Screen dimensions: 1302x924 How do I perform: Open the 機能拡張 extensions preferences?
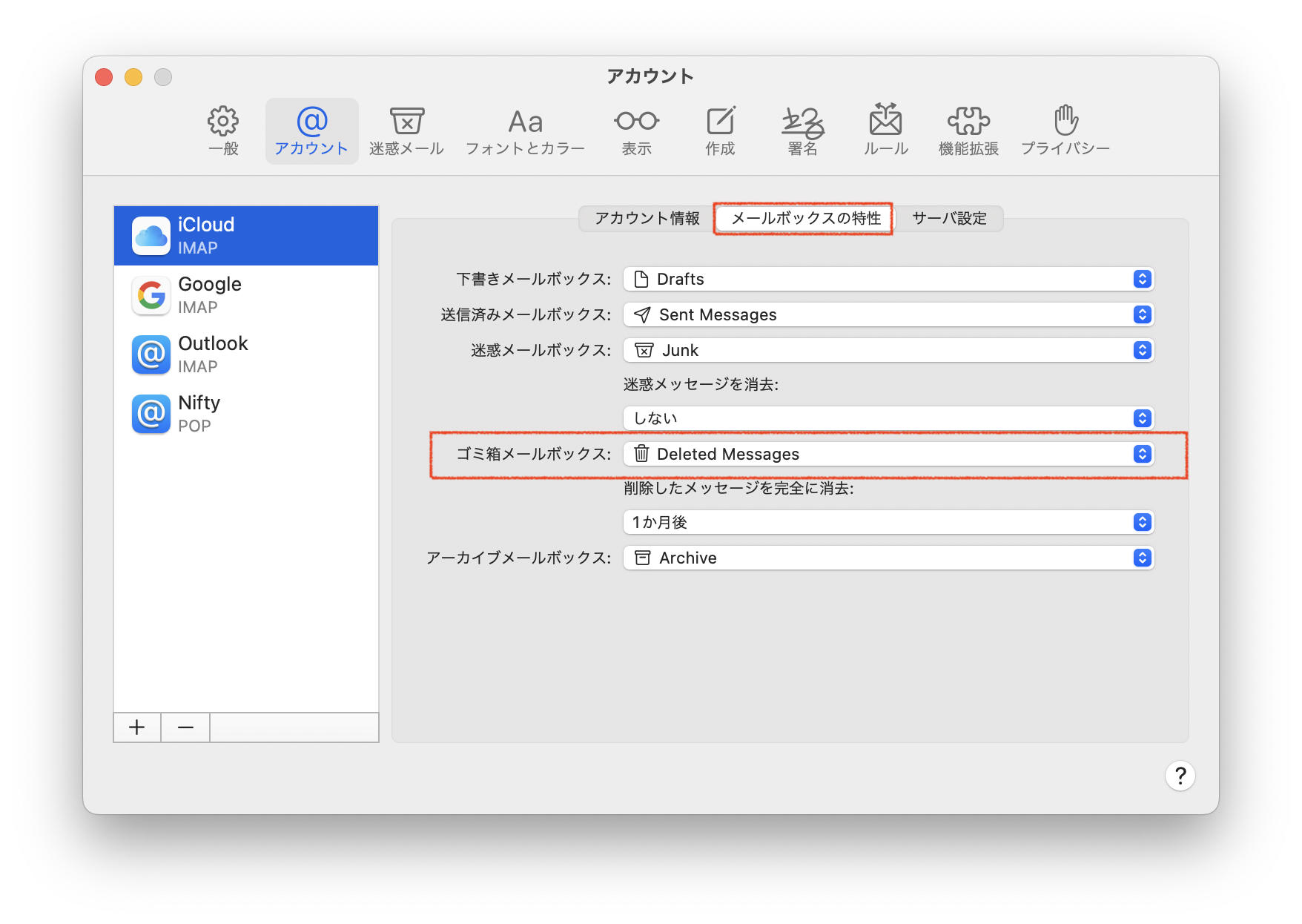tap(968, 131)
